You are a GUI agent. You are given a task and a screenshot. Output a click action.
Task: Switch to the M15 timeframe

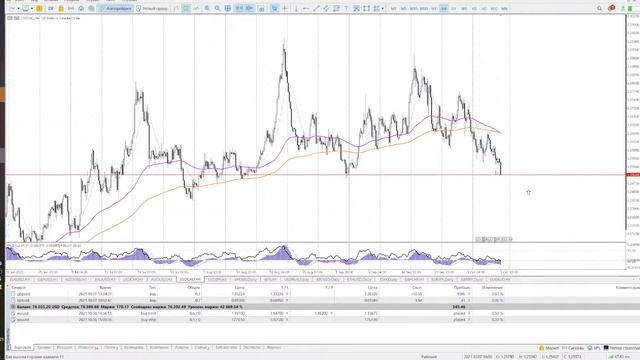[x=413, y=9]
